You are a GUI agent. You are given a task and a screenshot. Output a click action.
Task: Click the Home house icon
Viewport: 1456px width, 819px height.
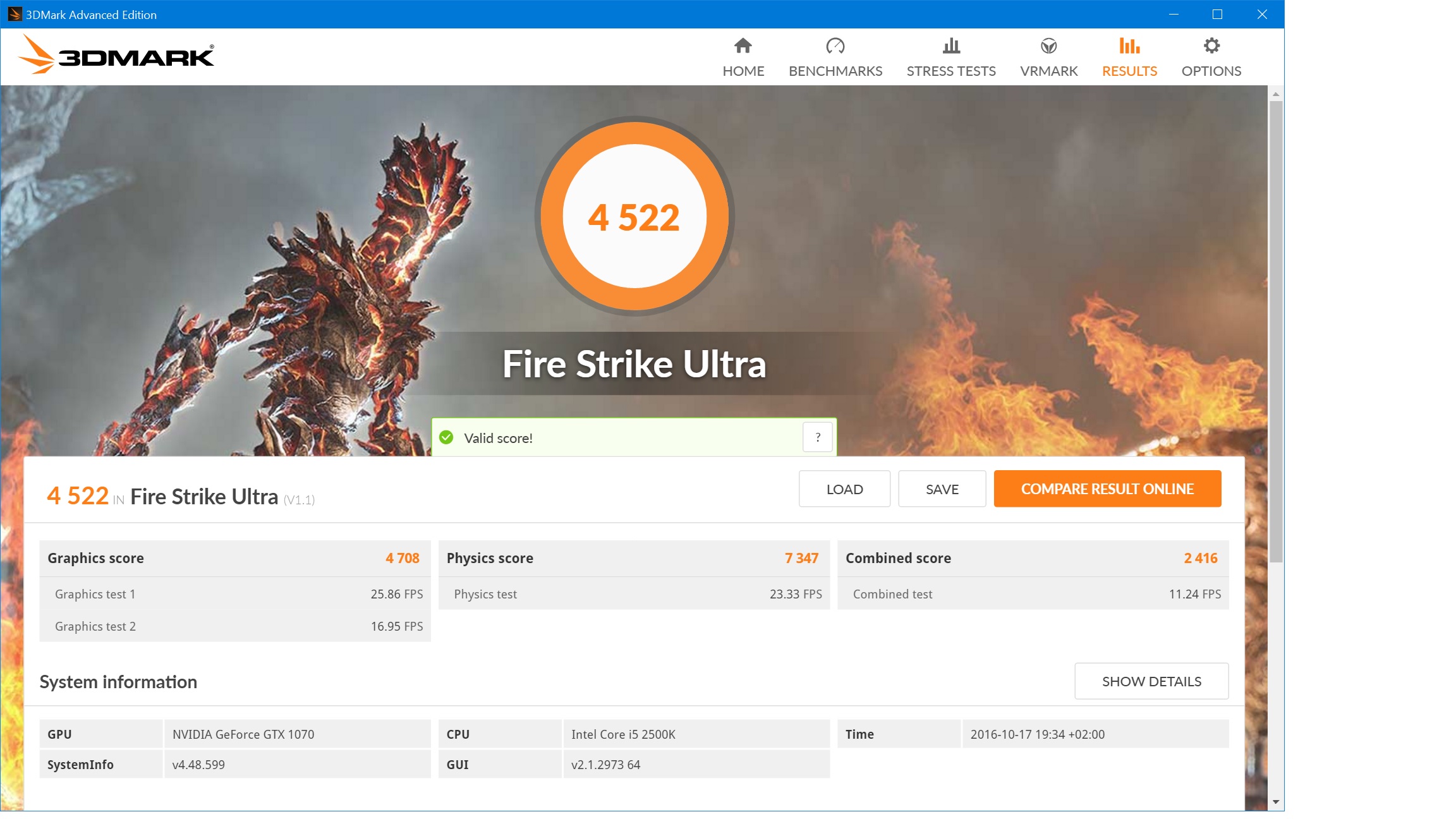tap(743, 45)
